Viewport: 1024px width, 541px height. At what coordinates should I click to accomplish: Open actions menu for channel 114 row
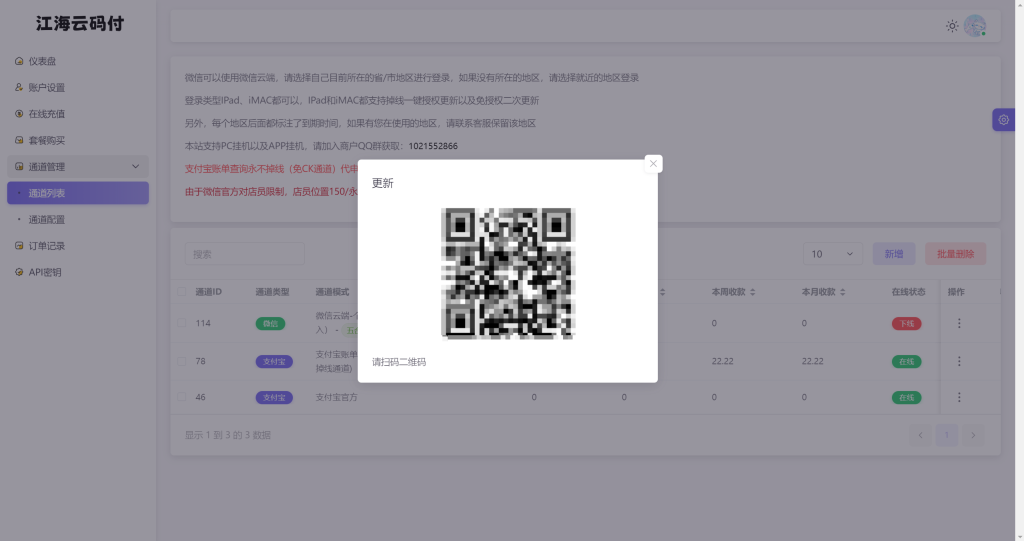coord(959,323)
